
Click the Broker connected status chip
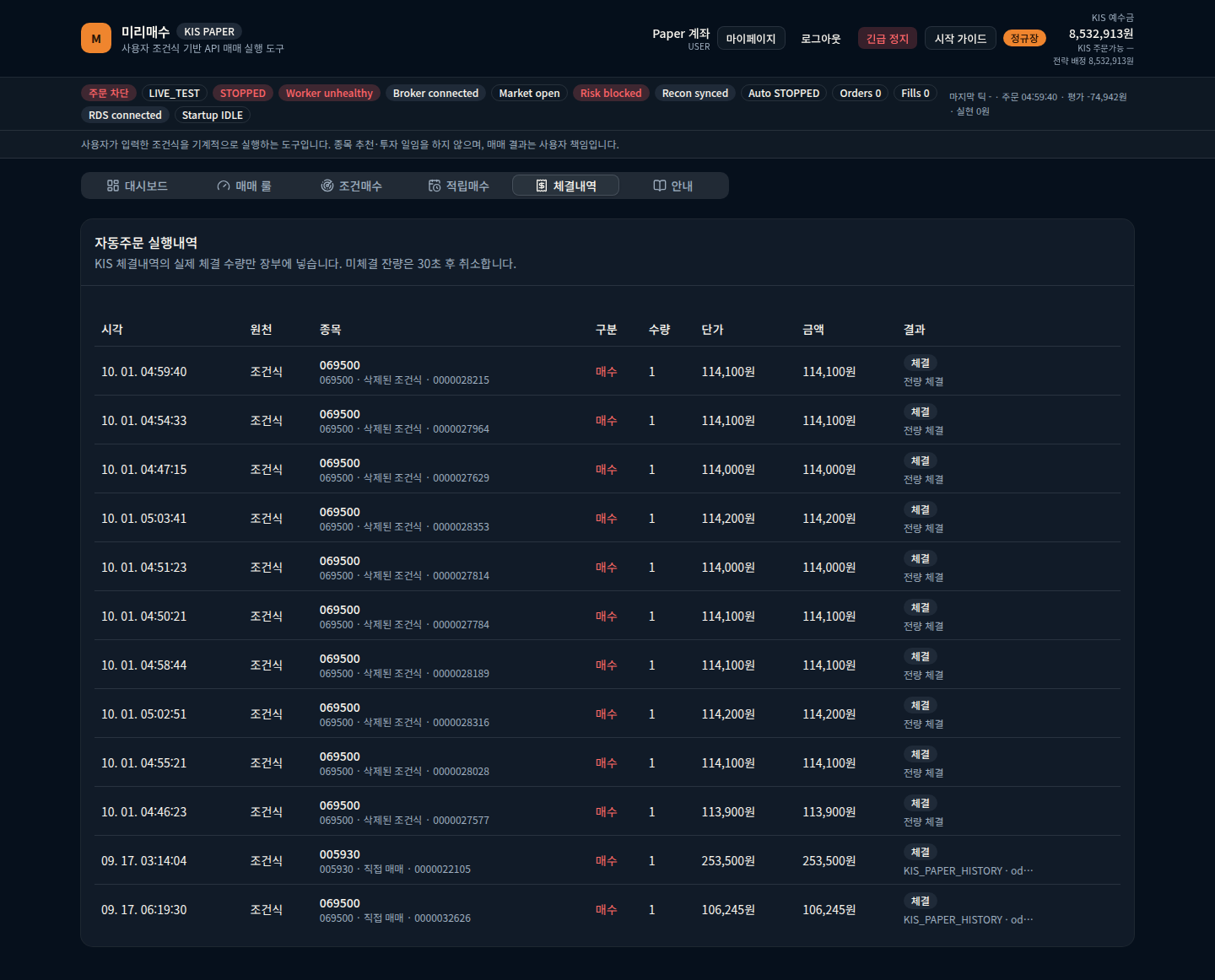click(435, 93)
